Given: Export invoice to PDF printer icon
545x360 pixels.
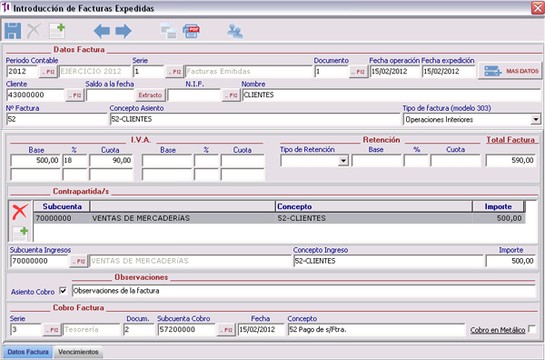Looking at the screenshot, I should point(191,31).
